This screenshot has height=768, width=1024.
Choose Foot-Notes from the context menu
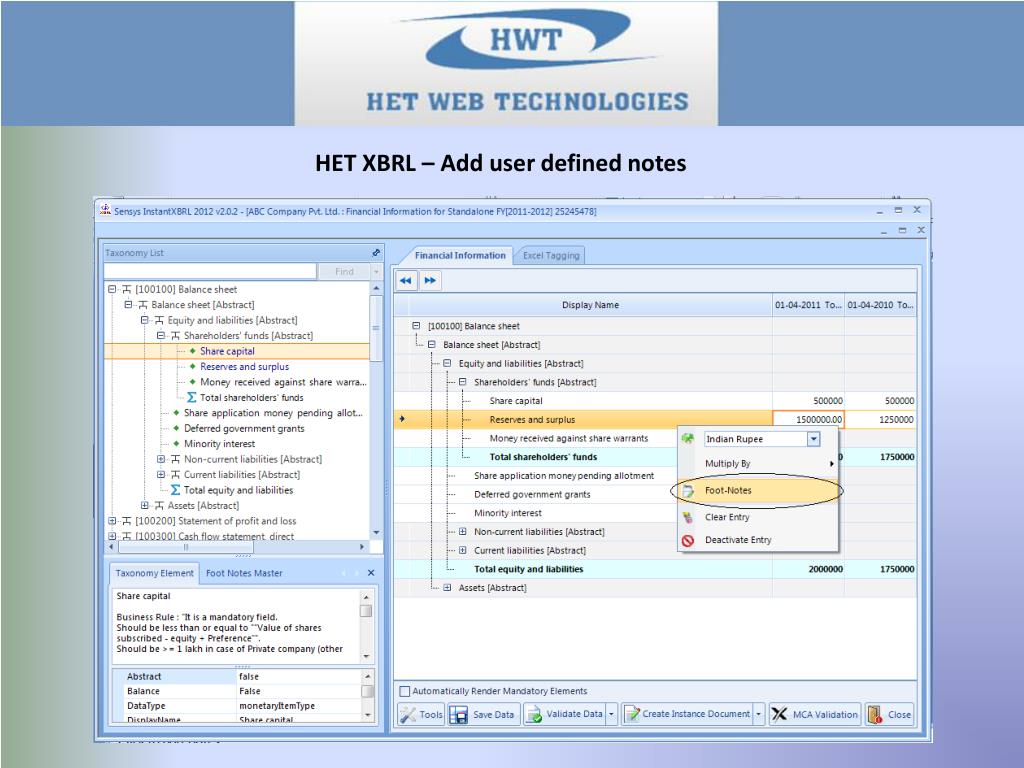pyautogui.click(x=759, y=490)
